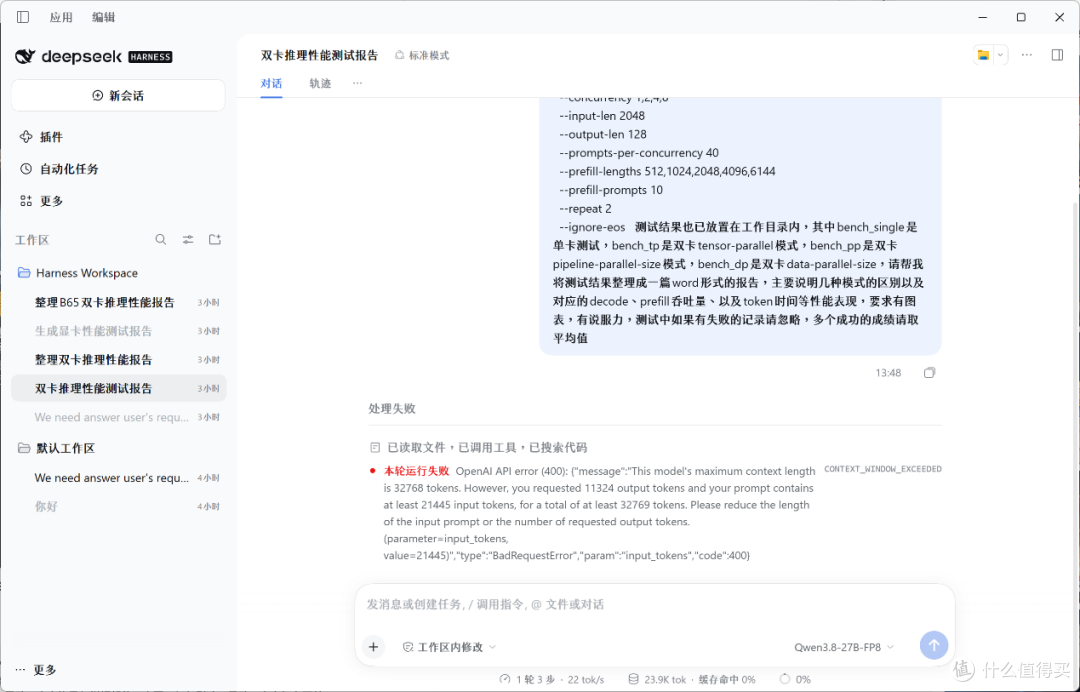The height and width of the screenshot is (692, 1080).
Task: Open header more options ellipsis
Action: [1027, 55]
